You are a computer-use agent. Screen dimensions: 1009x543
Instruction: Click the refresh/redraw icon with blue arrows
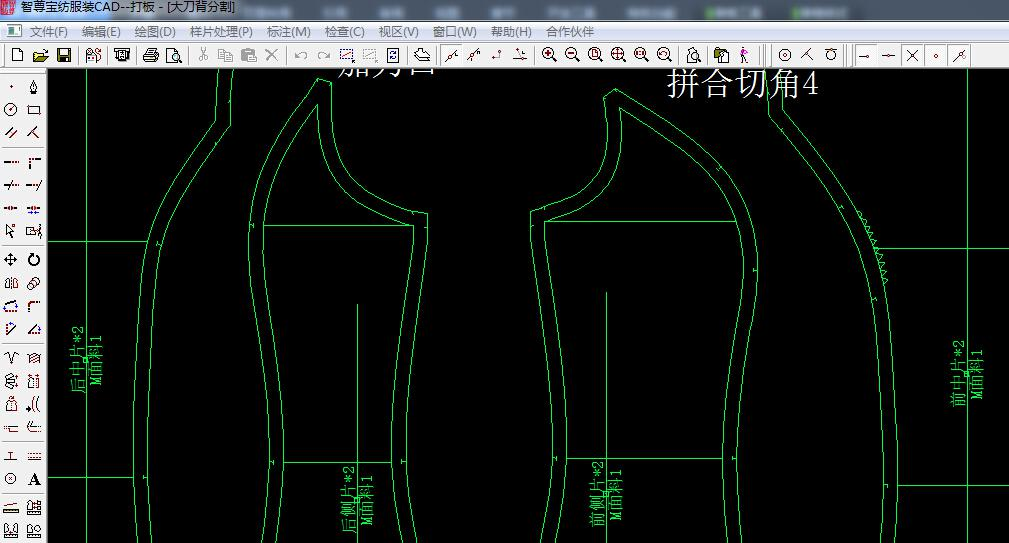click(x=393, y=55)
